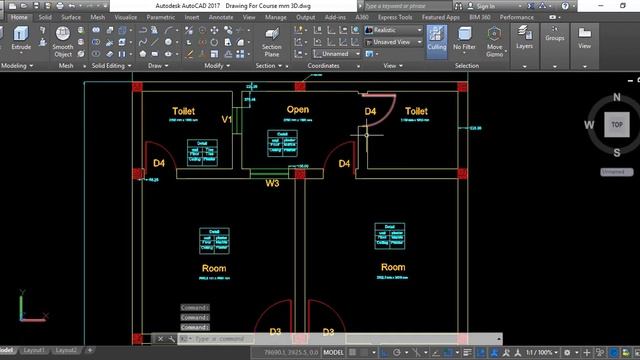Image resolution: width=640 pixels, height=360 pixels.
Task: Toggle lineweight display in status bar
Action: [x=467, y=352]
